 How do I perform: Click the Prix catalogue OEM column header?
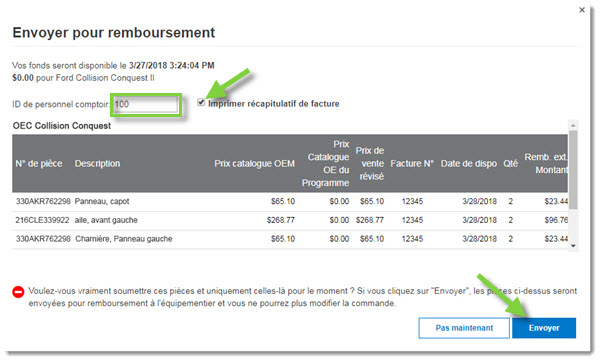click(x=254, y=163)
